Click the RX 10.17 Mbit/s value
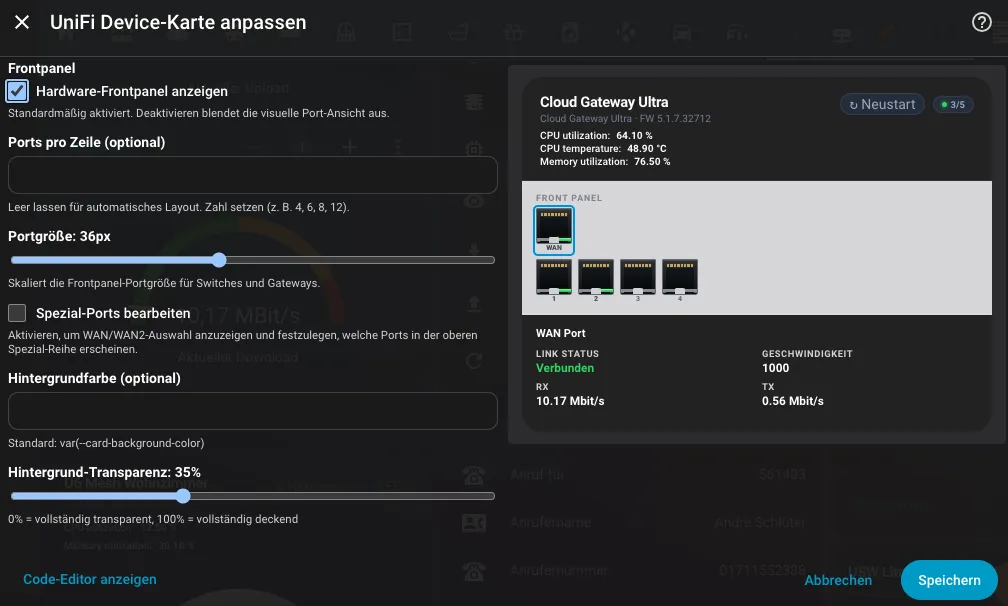The image size is (1008, 606). pyautogui.click(x=570, y=401)
